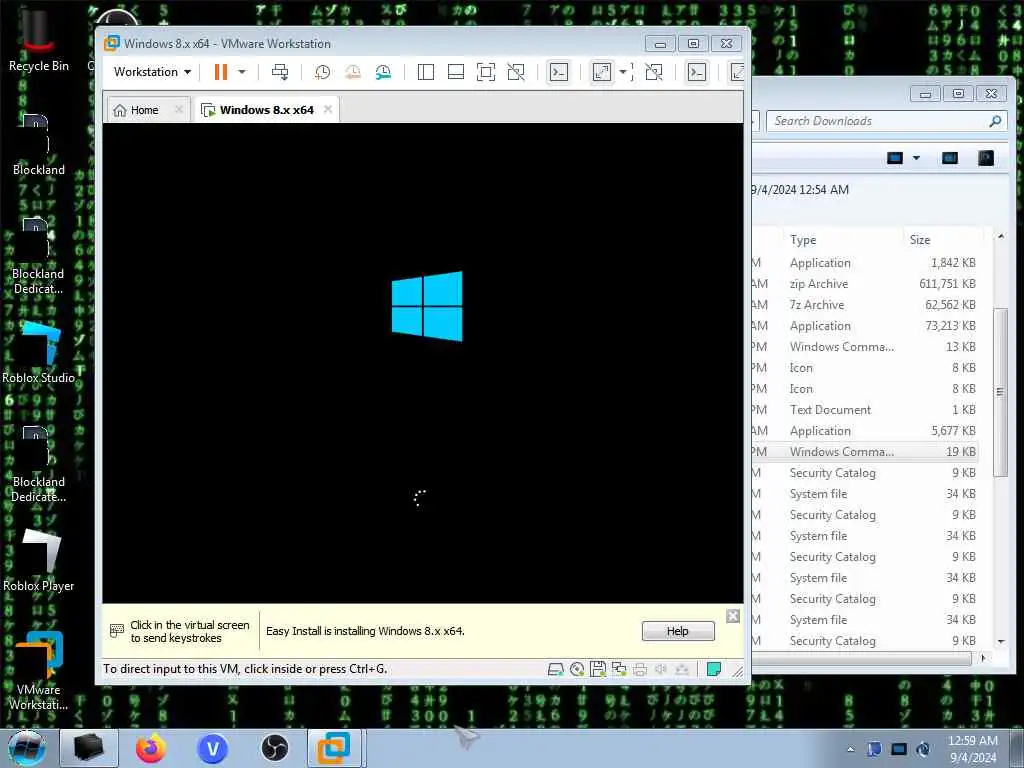Dismiss the Easy Install notification bar
This screenshot has width=1024, height=768.
coord(733,616)
